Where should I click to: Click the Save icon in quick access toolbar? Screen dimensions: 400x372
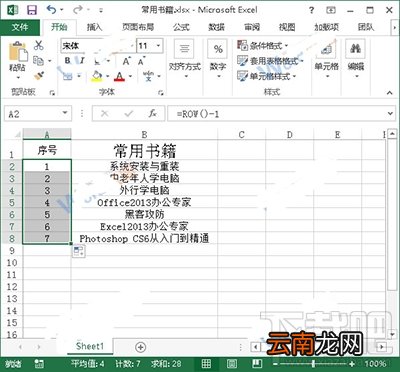pyautogui.click(x=32, y=10)
